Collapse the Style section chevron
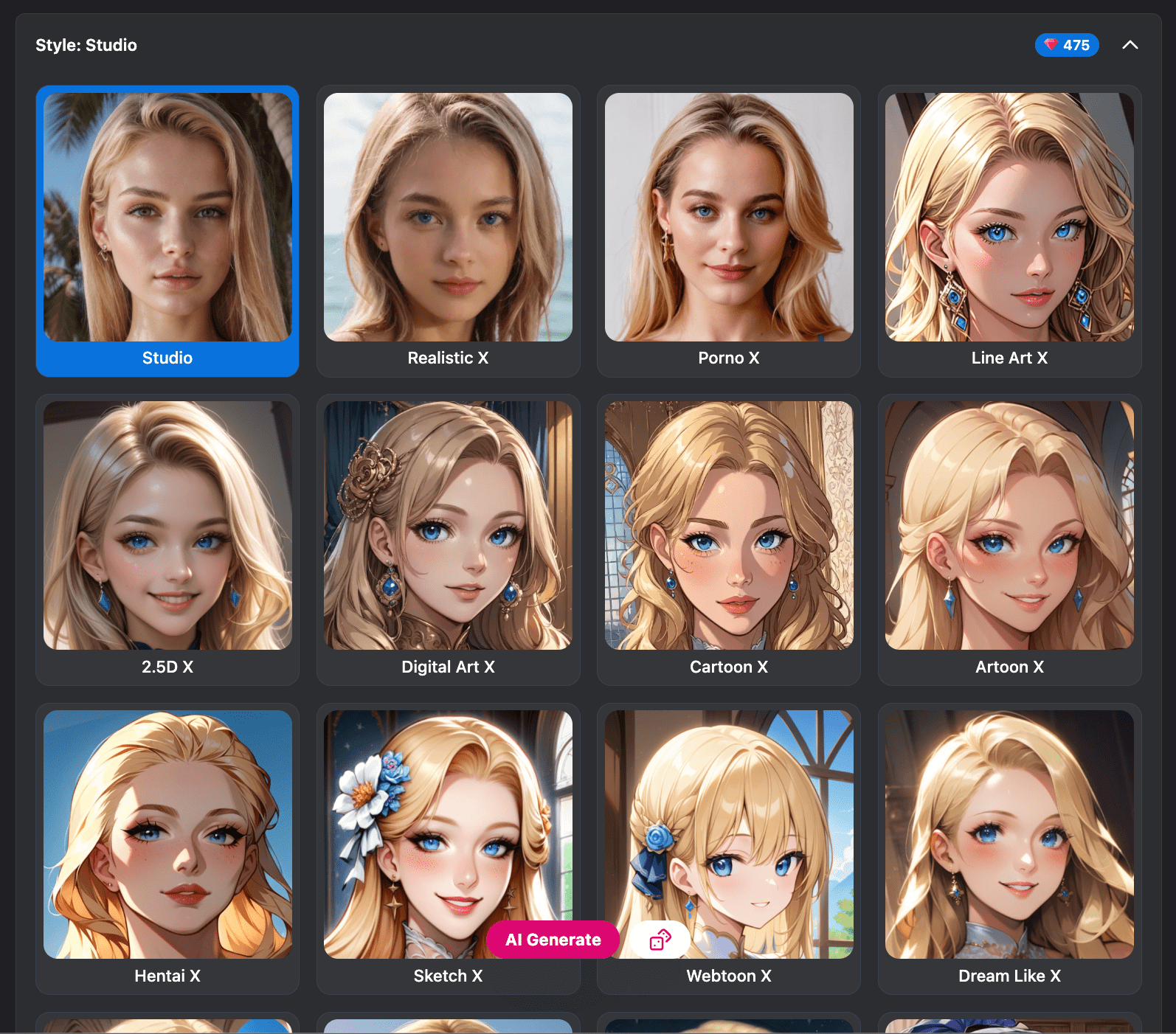1176x1034 pixels. [1130, 45]
